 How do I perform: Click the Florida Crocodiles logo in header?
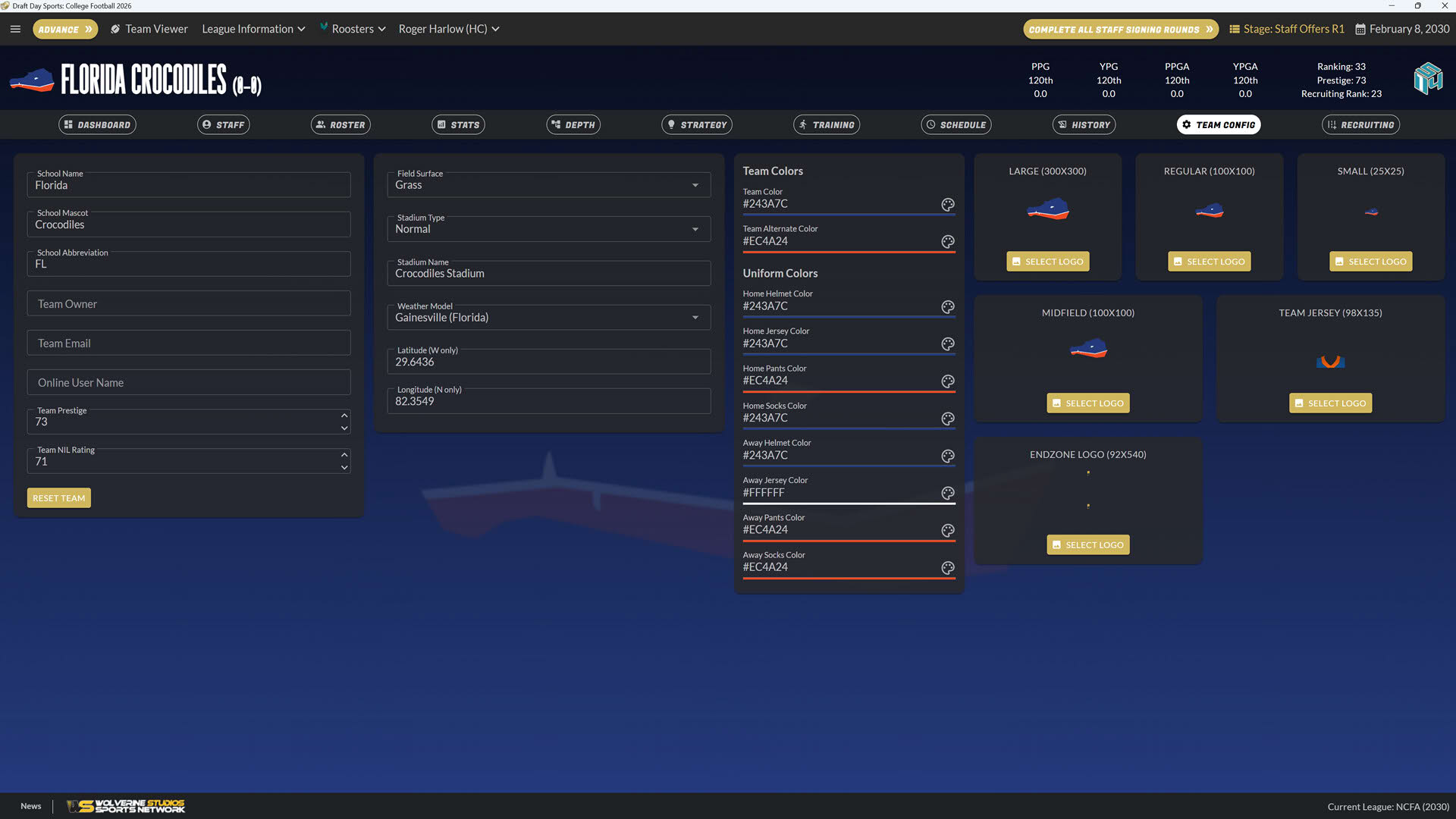pos(32,80)
